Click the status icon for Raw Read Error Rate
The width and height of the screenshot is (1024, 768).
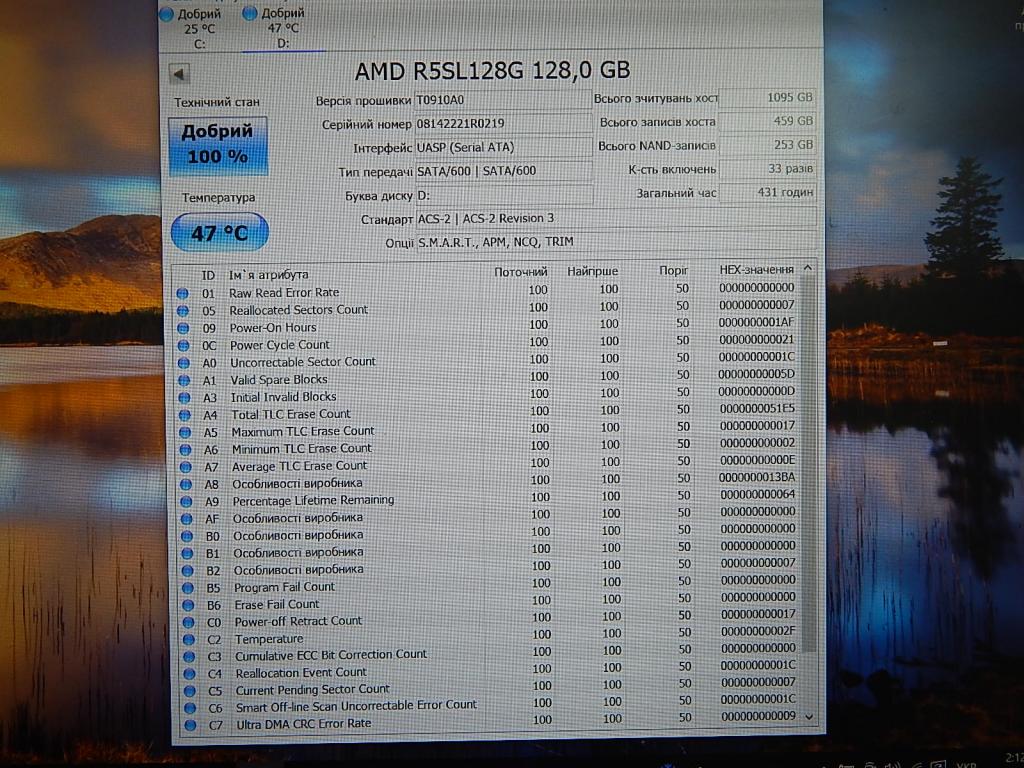(182, 294)
